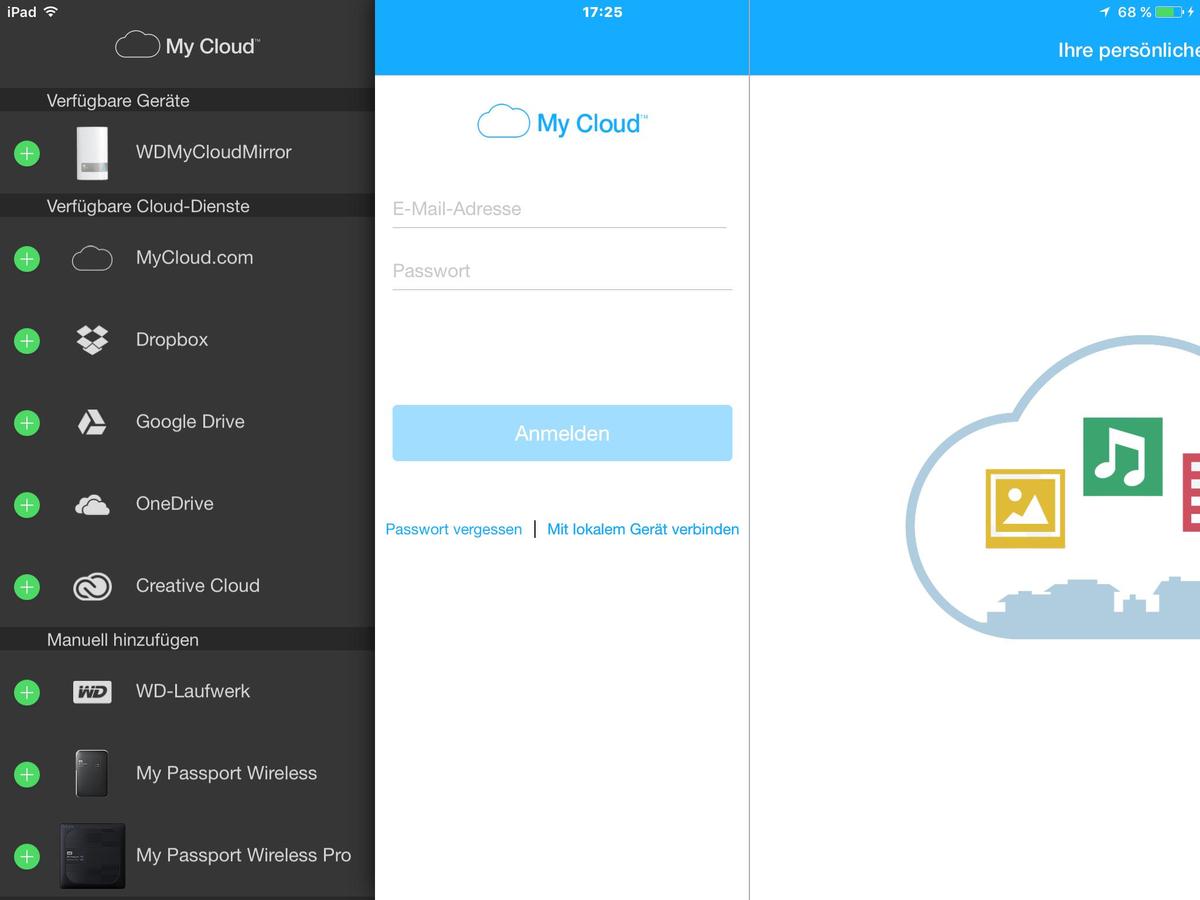Add the WDMyCloudMirror device with its plus icon

pyautogui.click(x=27, y=154)
